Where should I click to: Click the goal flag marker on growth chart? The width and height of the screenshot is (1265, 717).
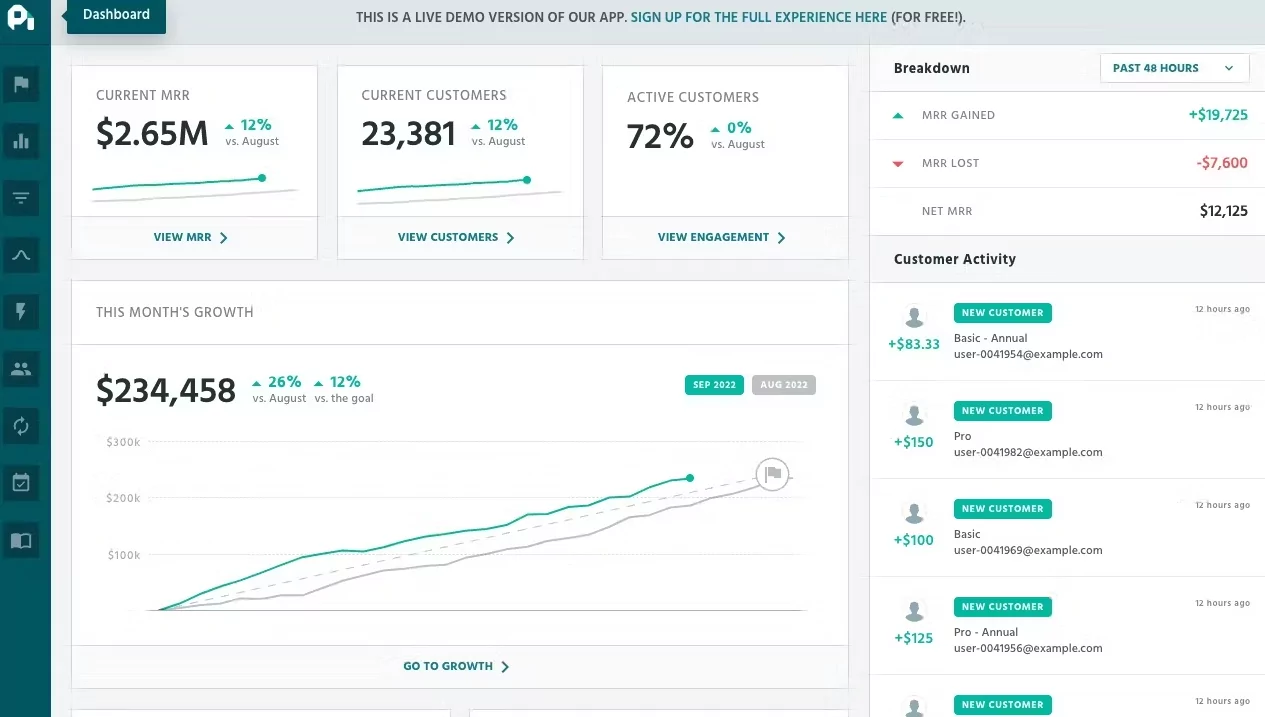point(772,475)
